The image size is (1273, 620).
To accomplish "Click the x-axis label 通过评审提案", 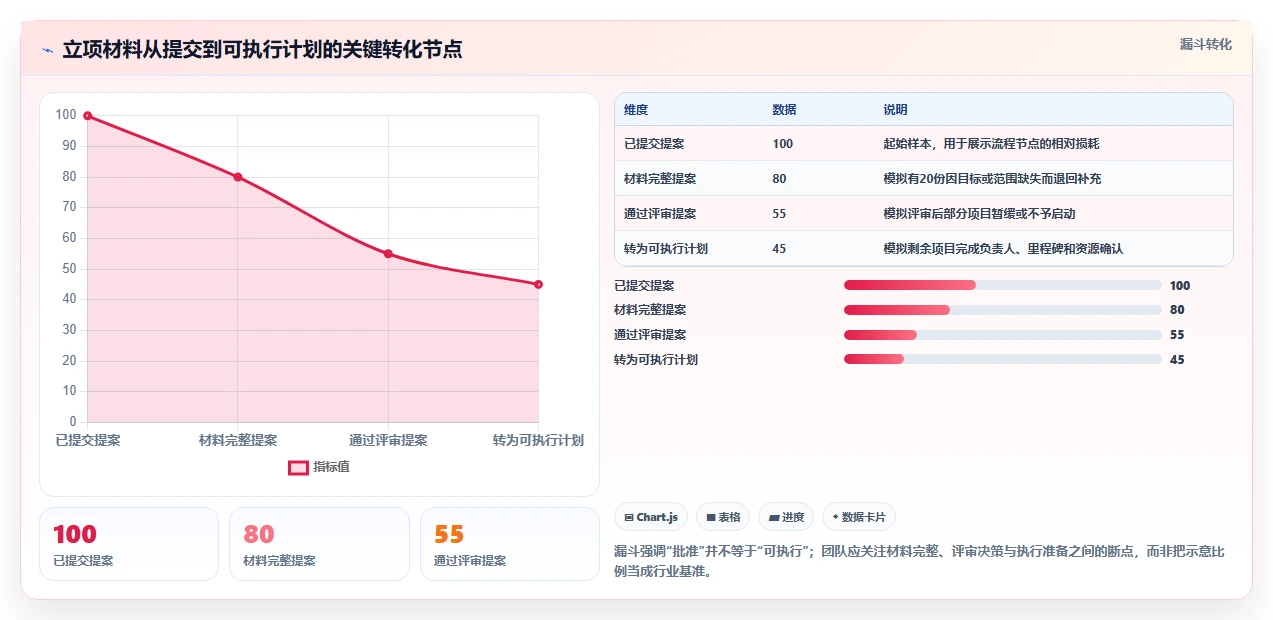I will click(388, 440).
